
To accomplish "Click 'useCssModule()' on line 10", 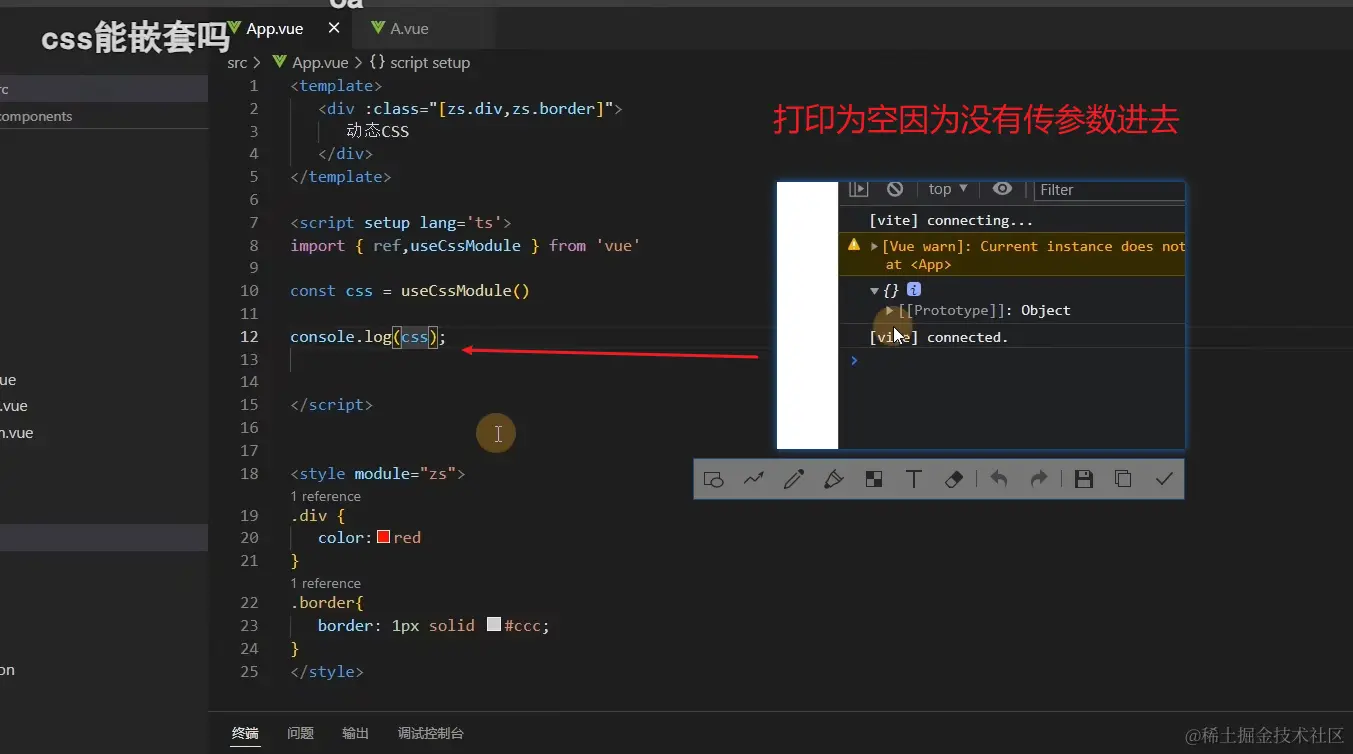I will (x=465, y=290).
